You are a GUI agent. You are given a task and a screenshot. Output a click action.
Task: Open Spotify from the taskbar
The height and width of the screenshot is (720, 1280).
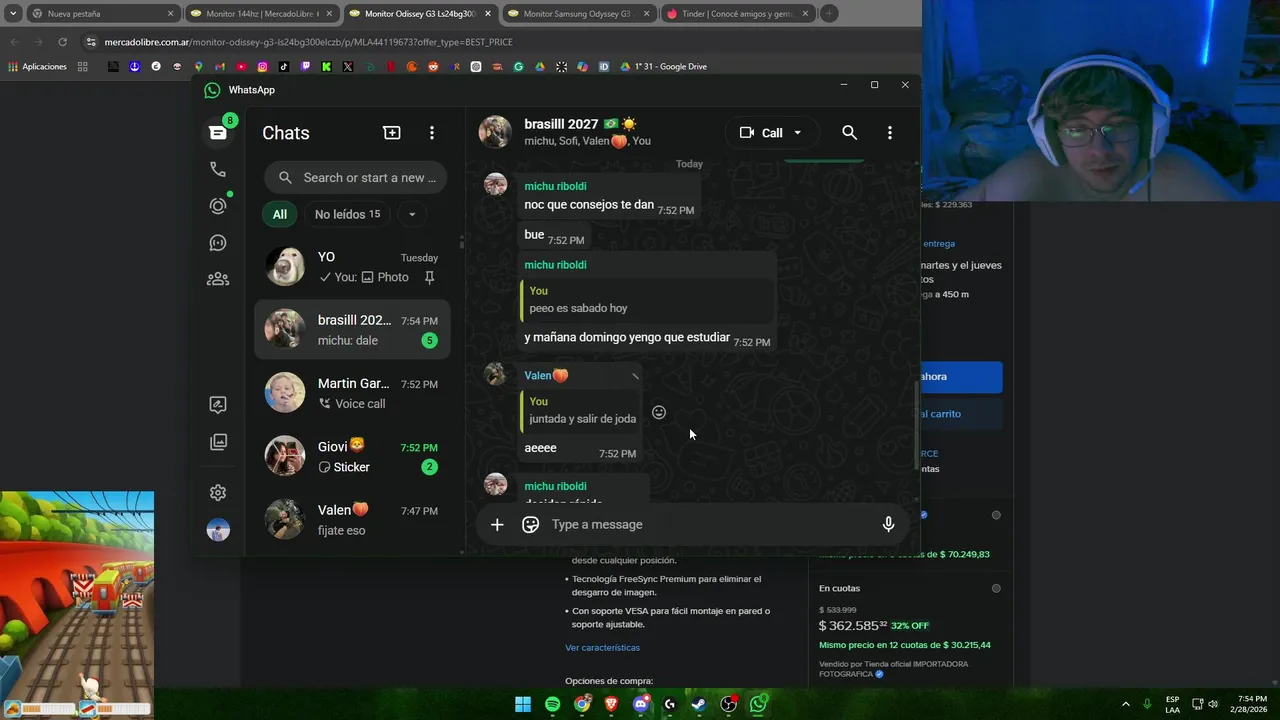tap(553, 704)
